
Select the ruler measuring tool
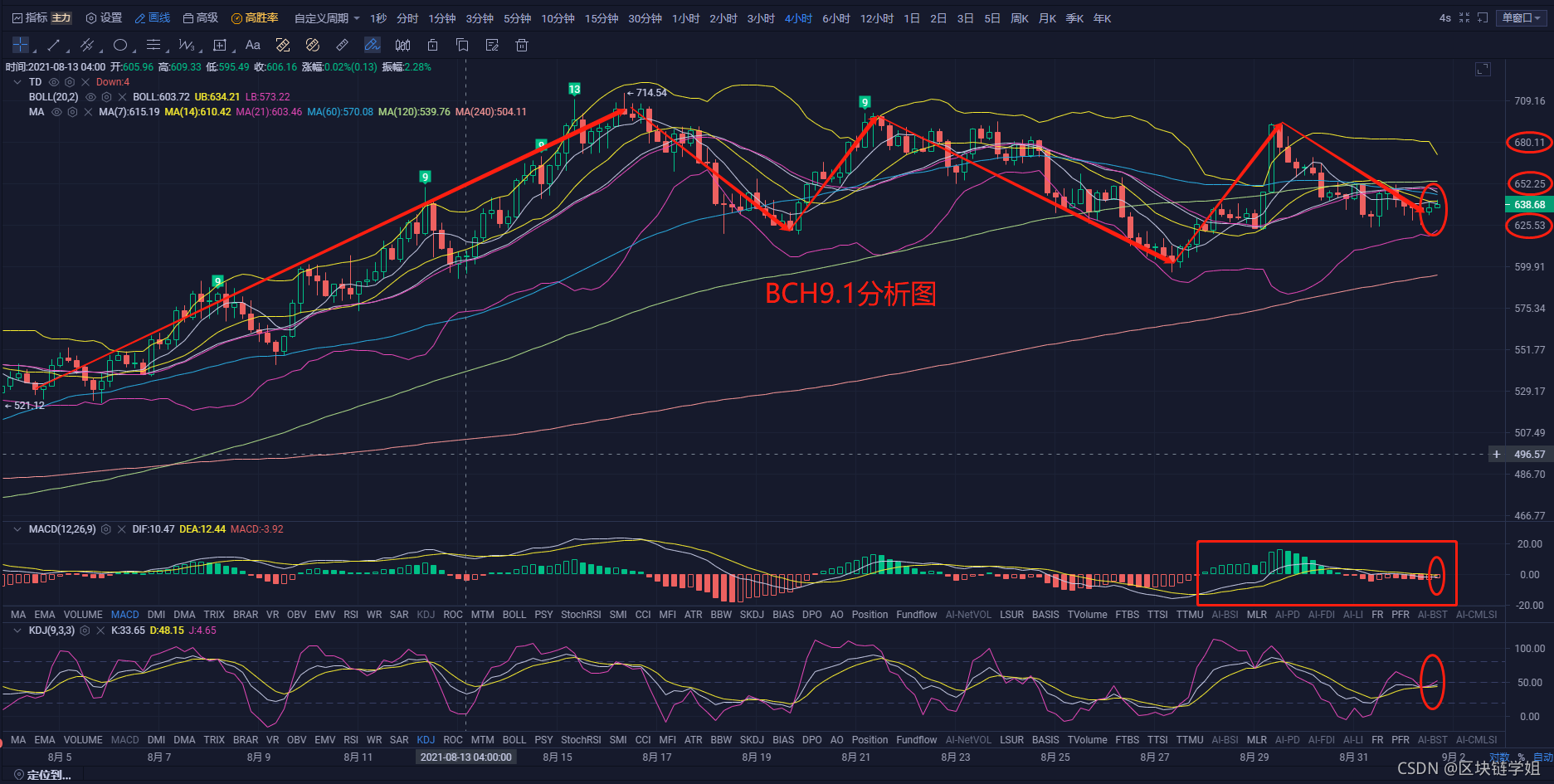(x=342, y=45)
